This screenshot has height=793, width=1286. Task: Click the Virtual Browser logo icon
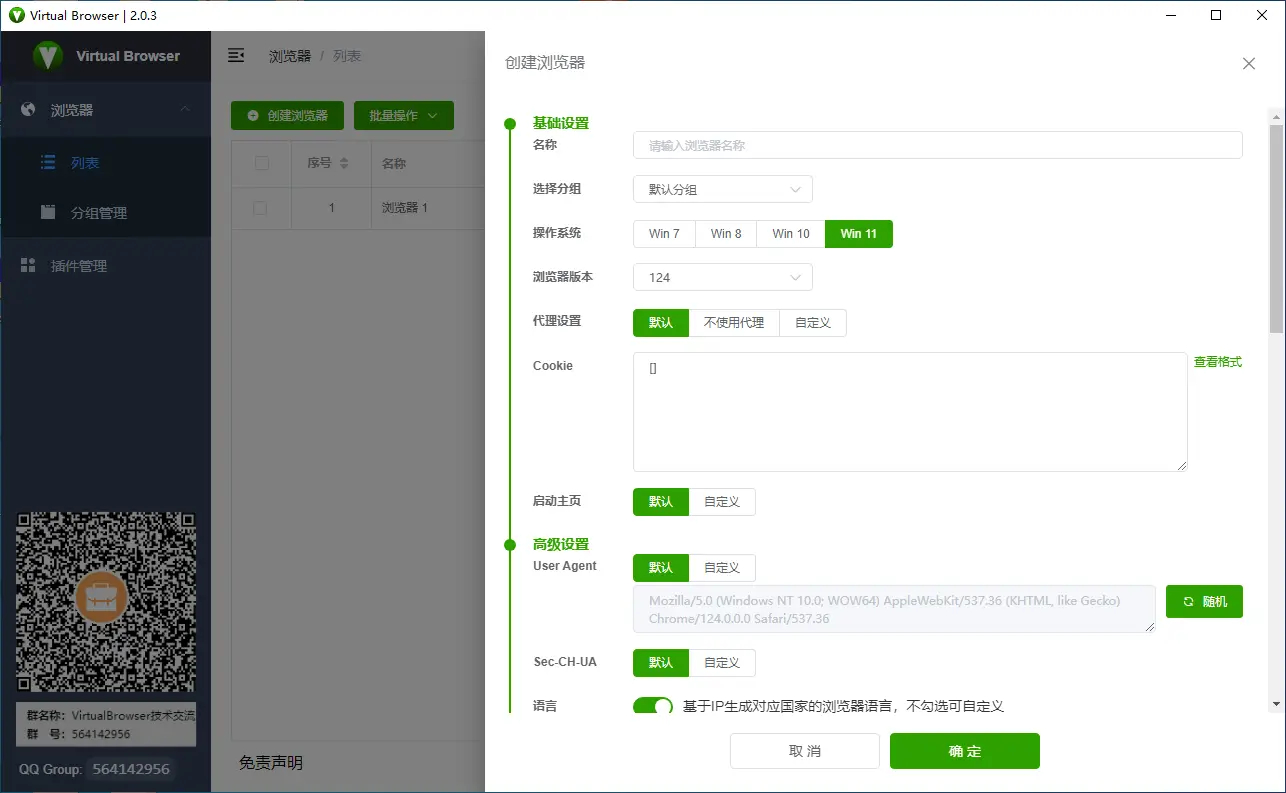pyautogui.click(x=47, y=56)
